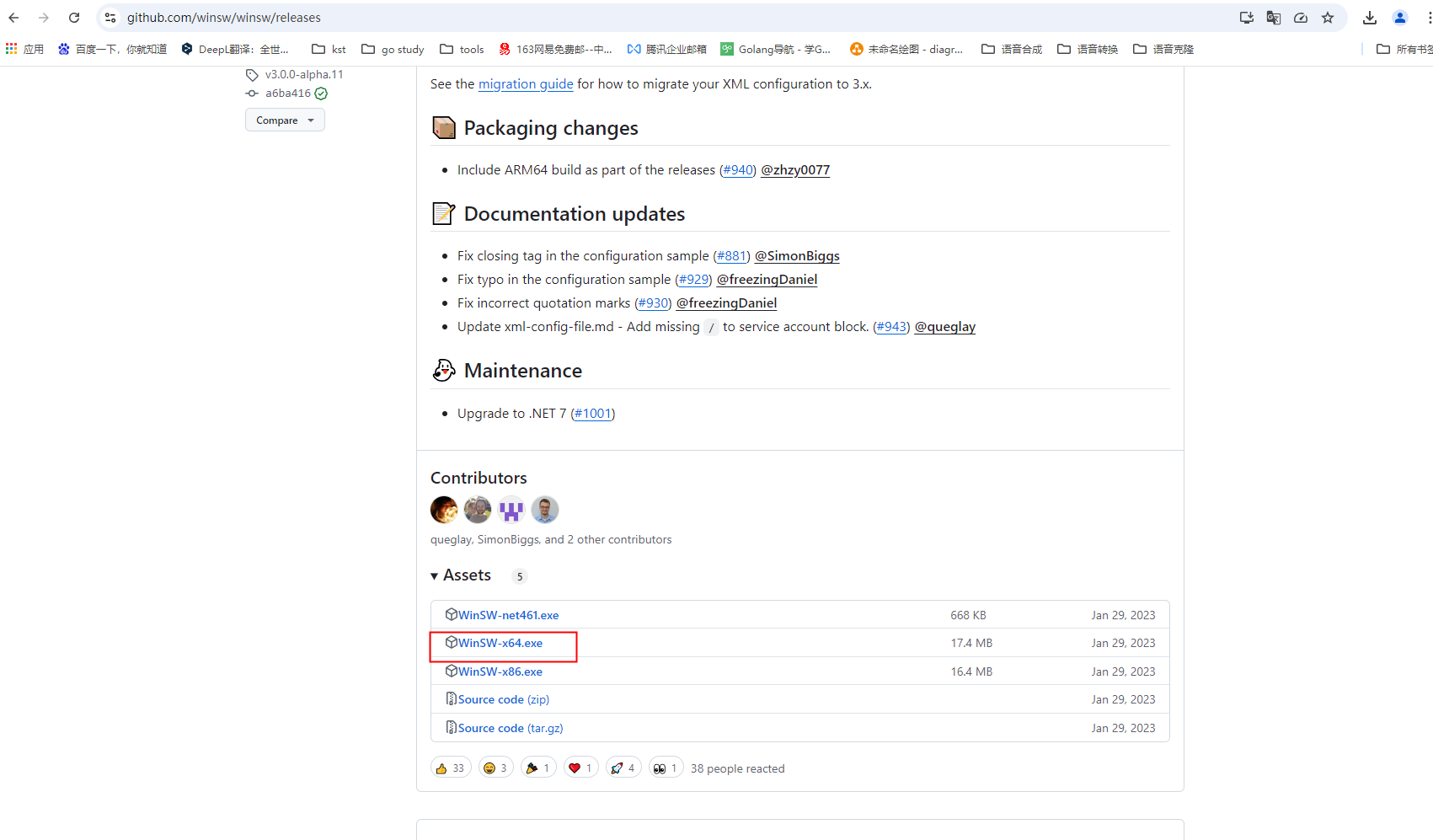View verified commit signature badge
1433x840 pixels.
click(321, 94)
